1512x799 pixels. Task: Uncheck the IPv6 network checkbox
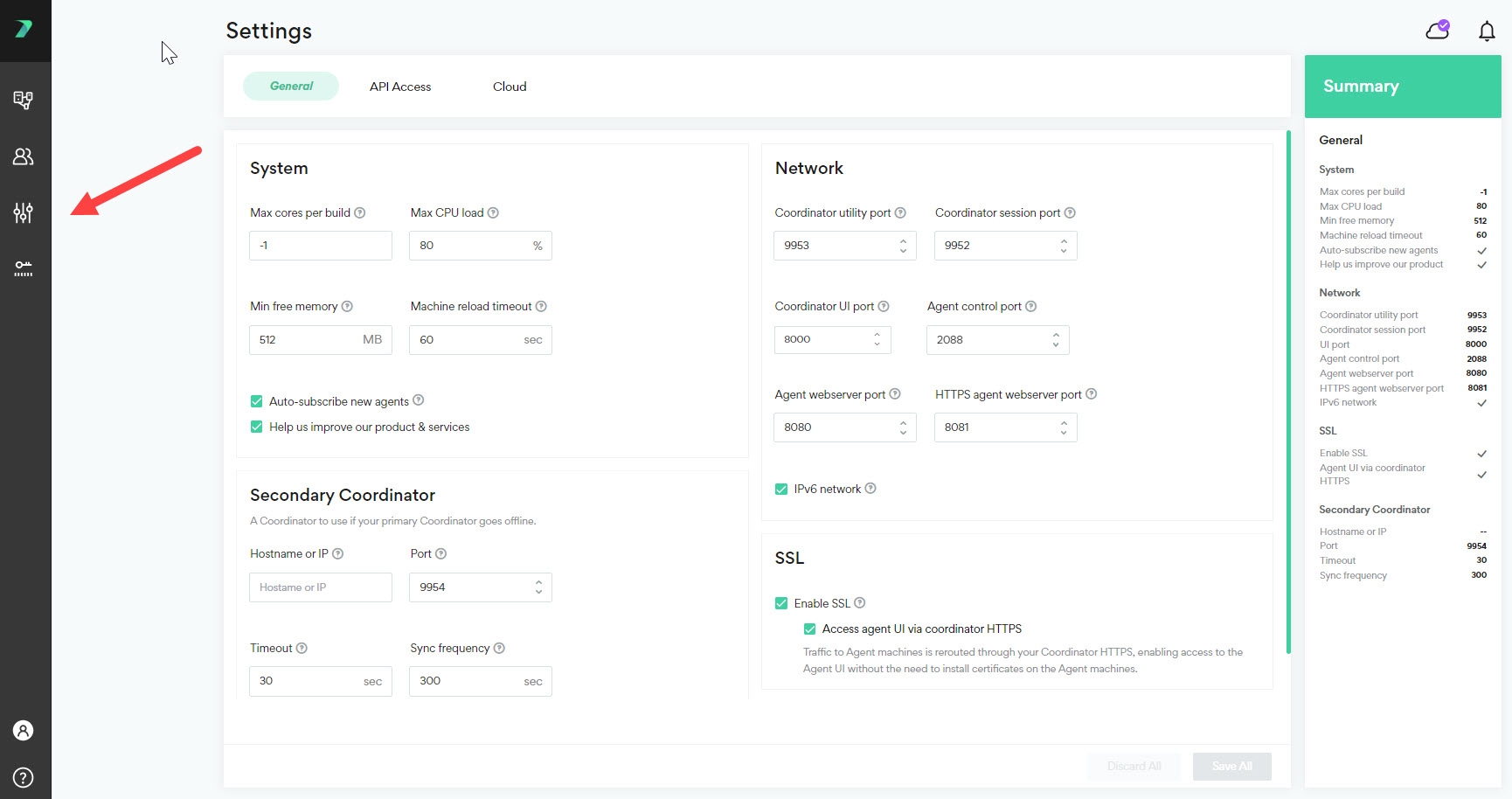click(x=781, y=490)
